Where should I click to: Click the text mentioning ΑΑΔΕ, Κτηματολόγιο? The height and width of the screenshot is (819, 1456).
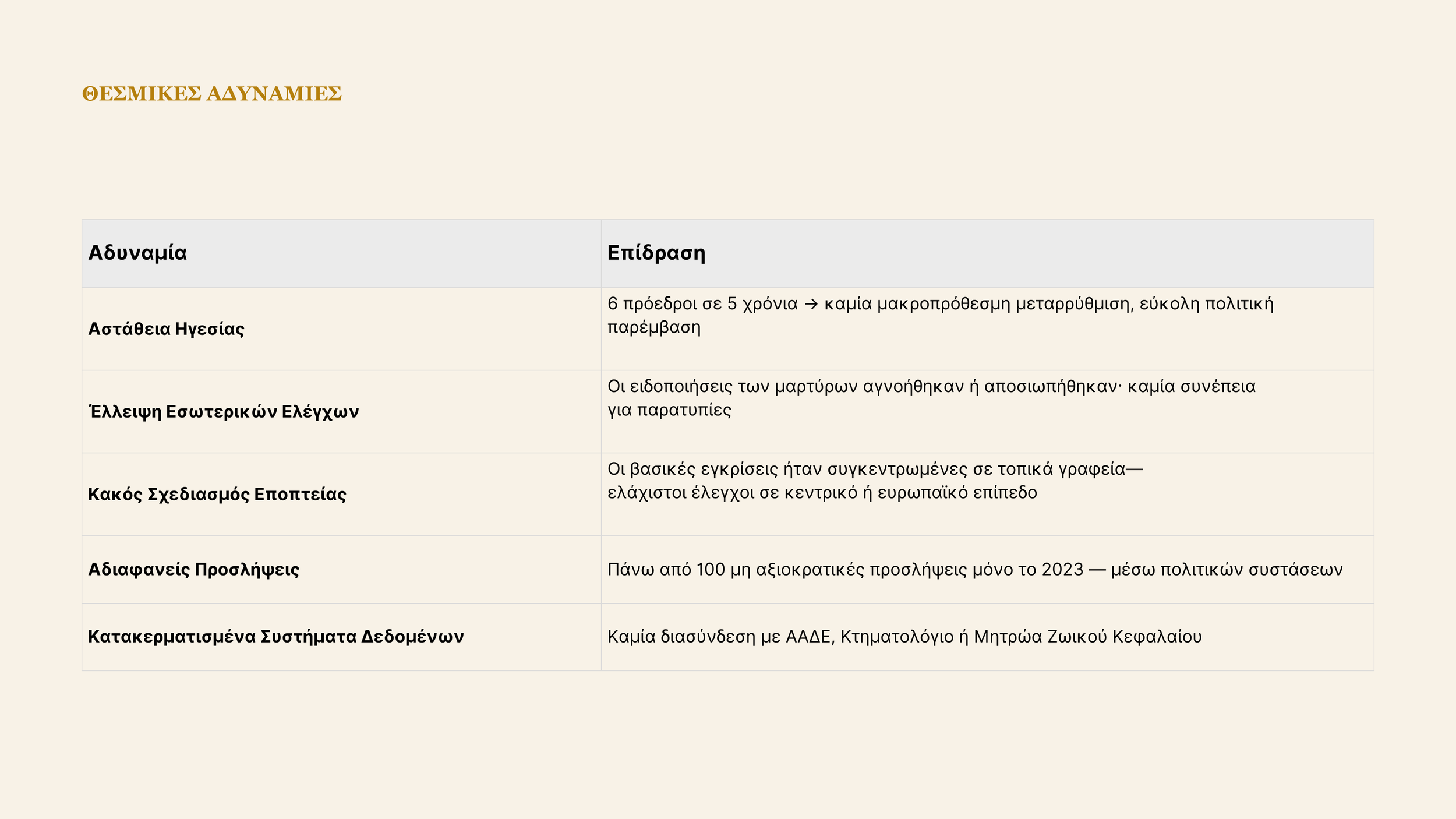click(x=904, y=637)
